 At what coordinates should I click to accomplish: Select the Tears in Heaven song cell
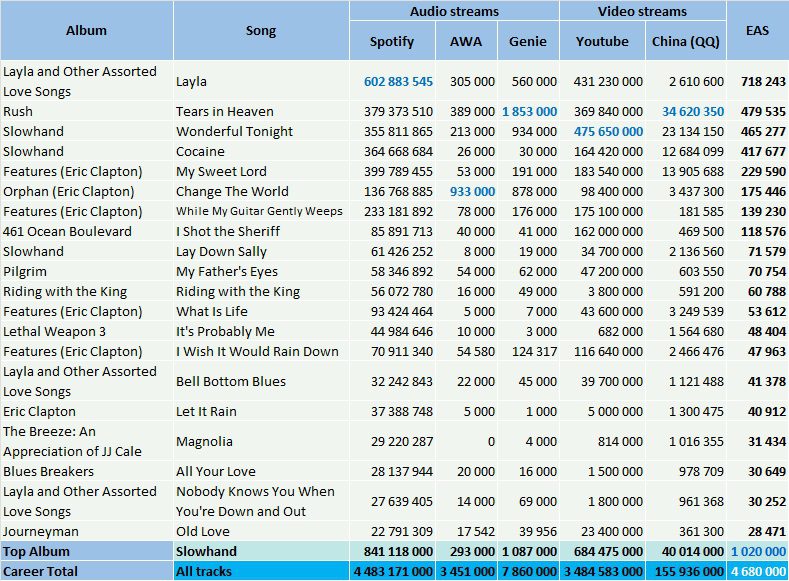[x=261, y=111]
